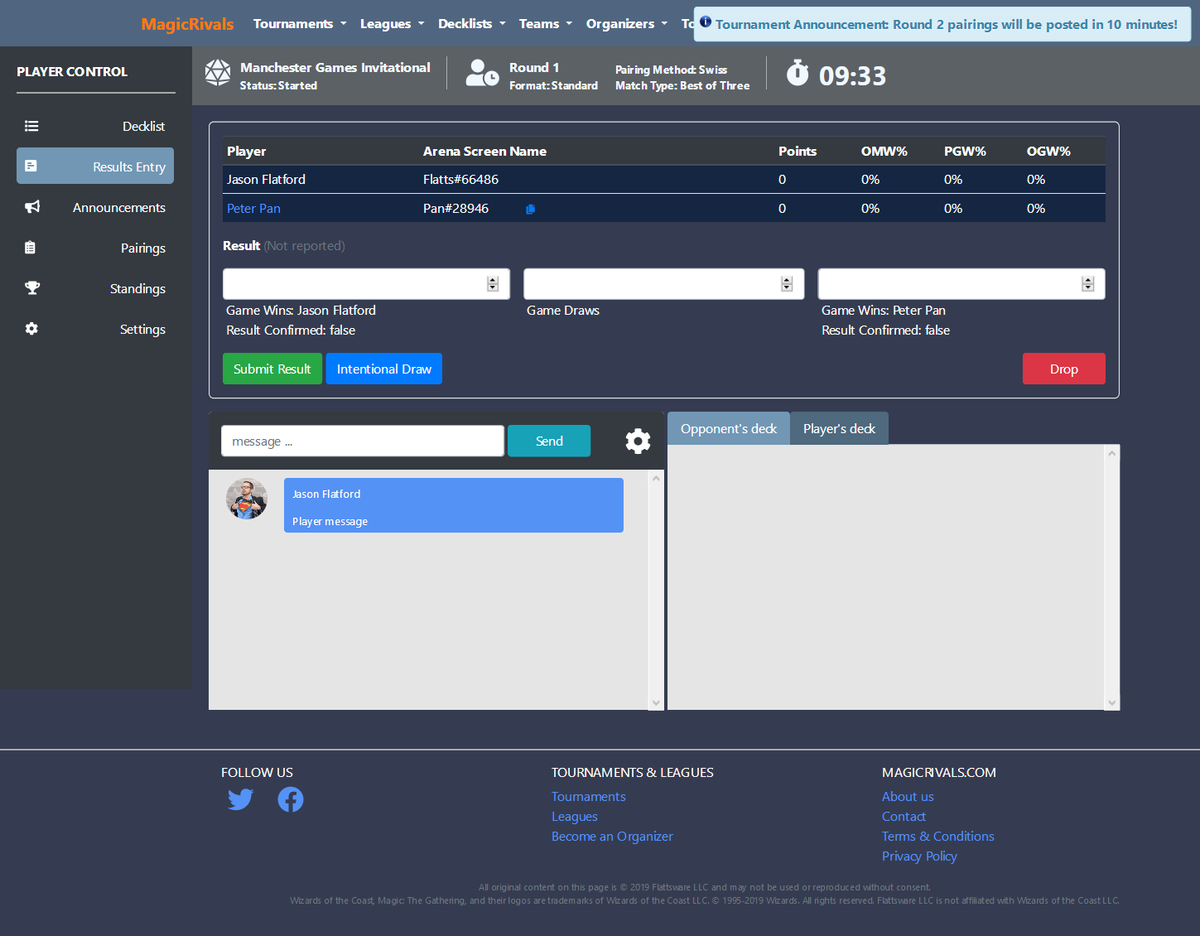
Task: View Standings in sidebar
Action: pos(95,288)
